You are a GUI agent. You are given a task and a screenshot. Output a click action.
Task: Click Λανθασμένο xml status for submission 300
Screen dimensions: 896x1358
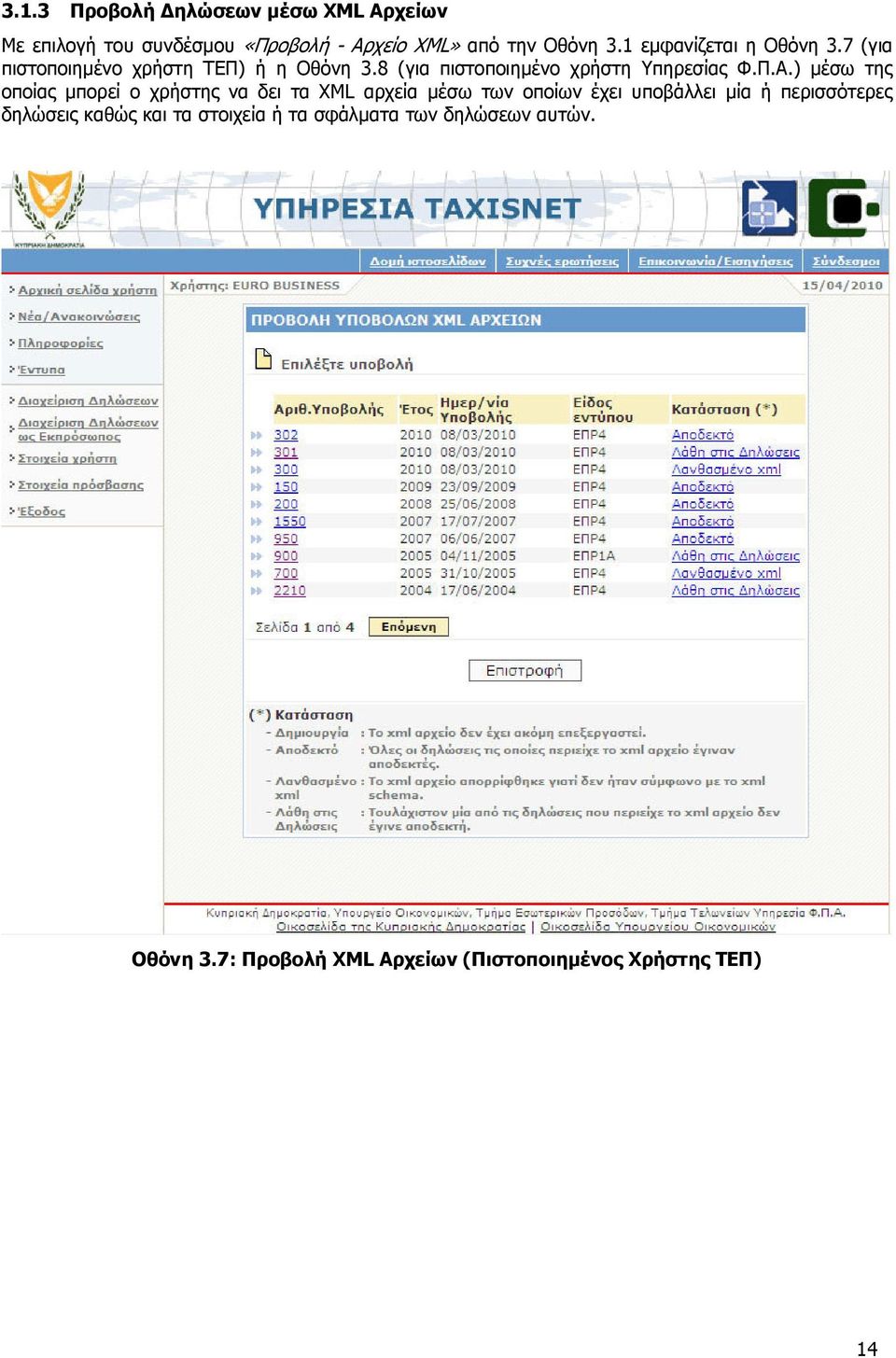click(726, 469)
